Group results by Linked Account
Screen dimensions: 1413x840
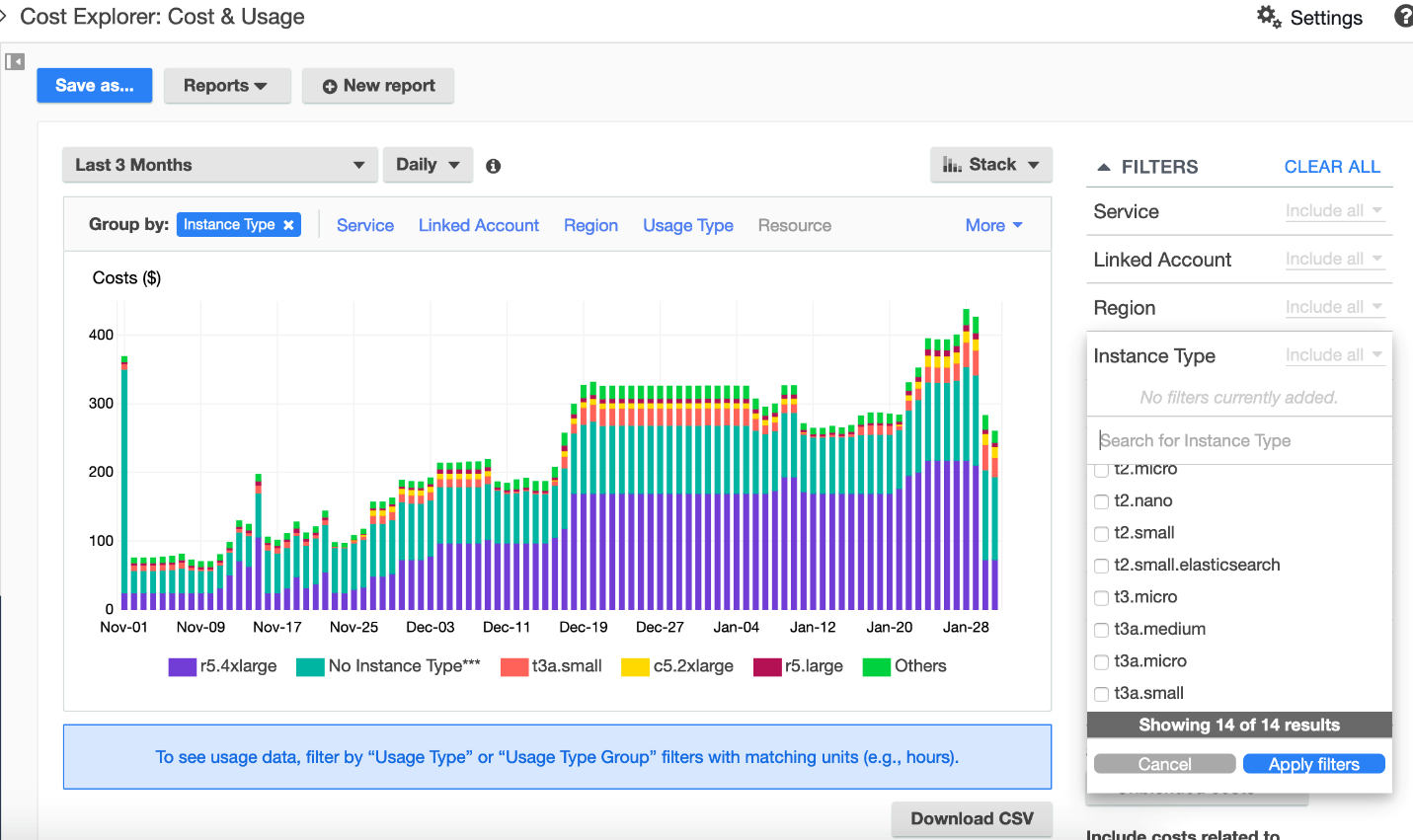[x=478, y=225]
